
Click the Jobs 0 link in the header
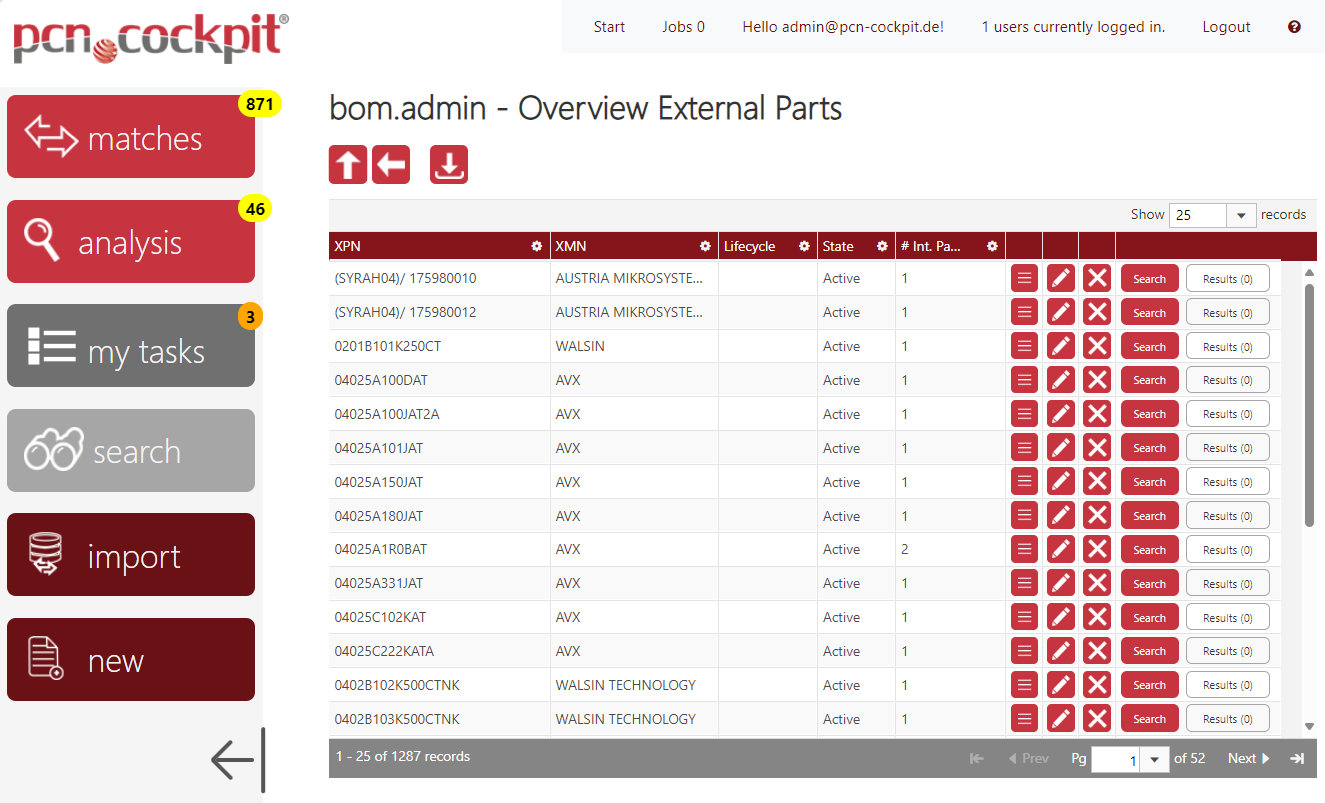[683, 26]
